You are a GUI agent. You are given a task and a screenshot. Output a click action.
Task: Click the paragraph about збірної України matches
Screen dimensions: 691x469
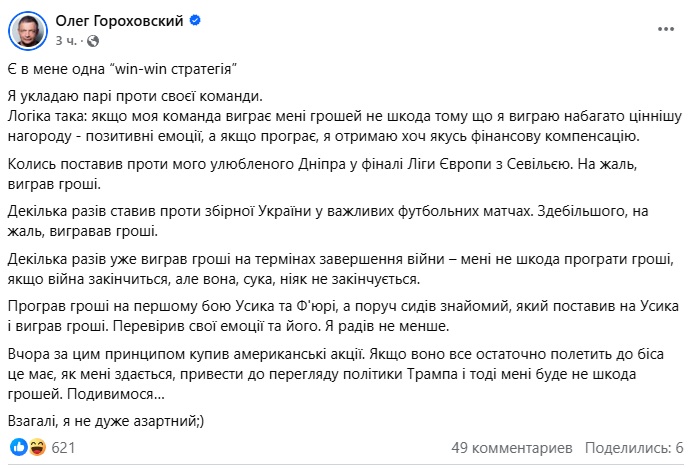[328, 221]
